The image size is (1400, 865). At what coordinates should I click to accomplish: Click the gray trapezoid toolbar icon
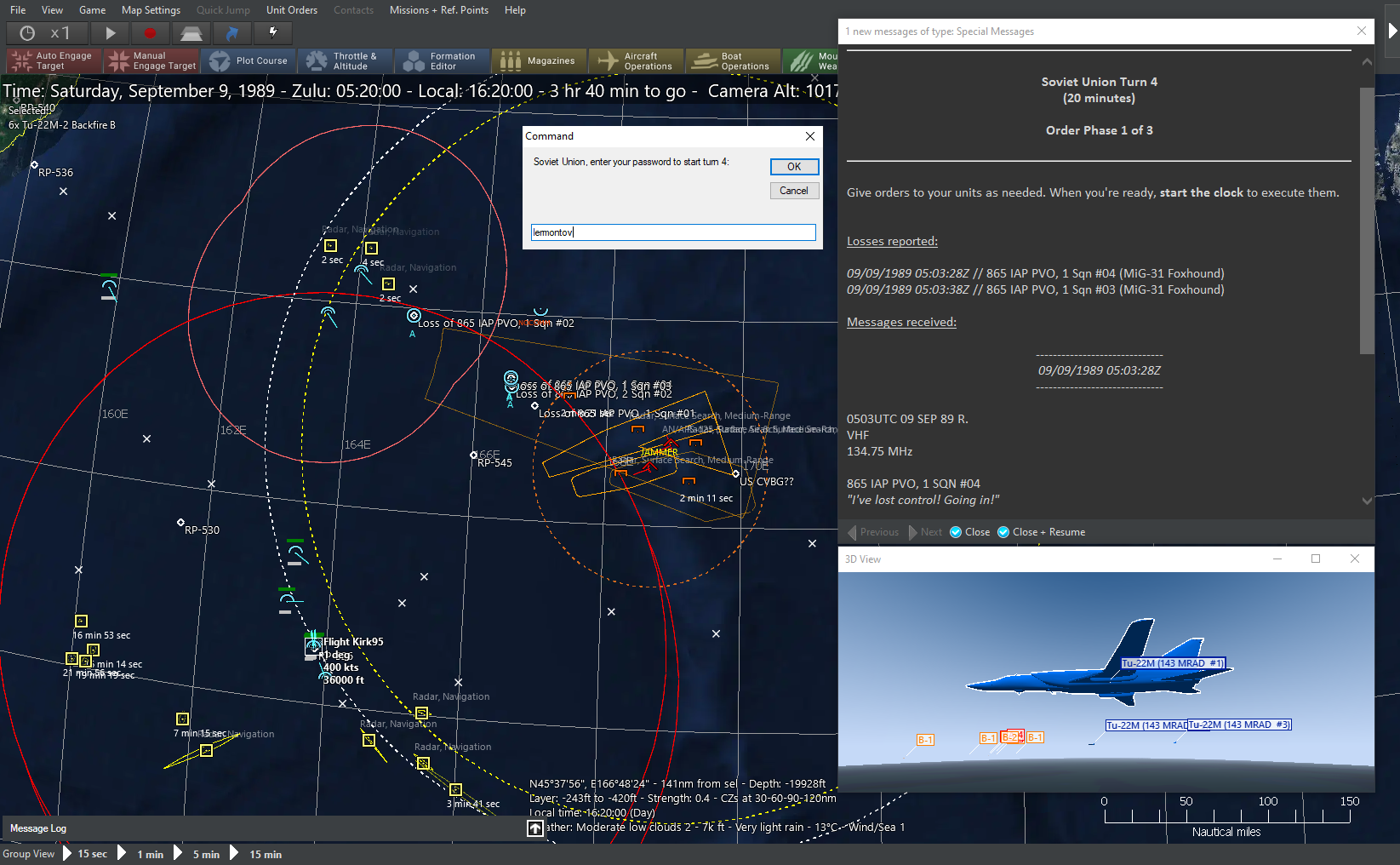[191, 33]
